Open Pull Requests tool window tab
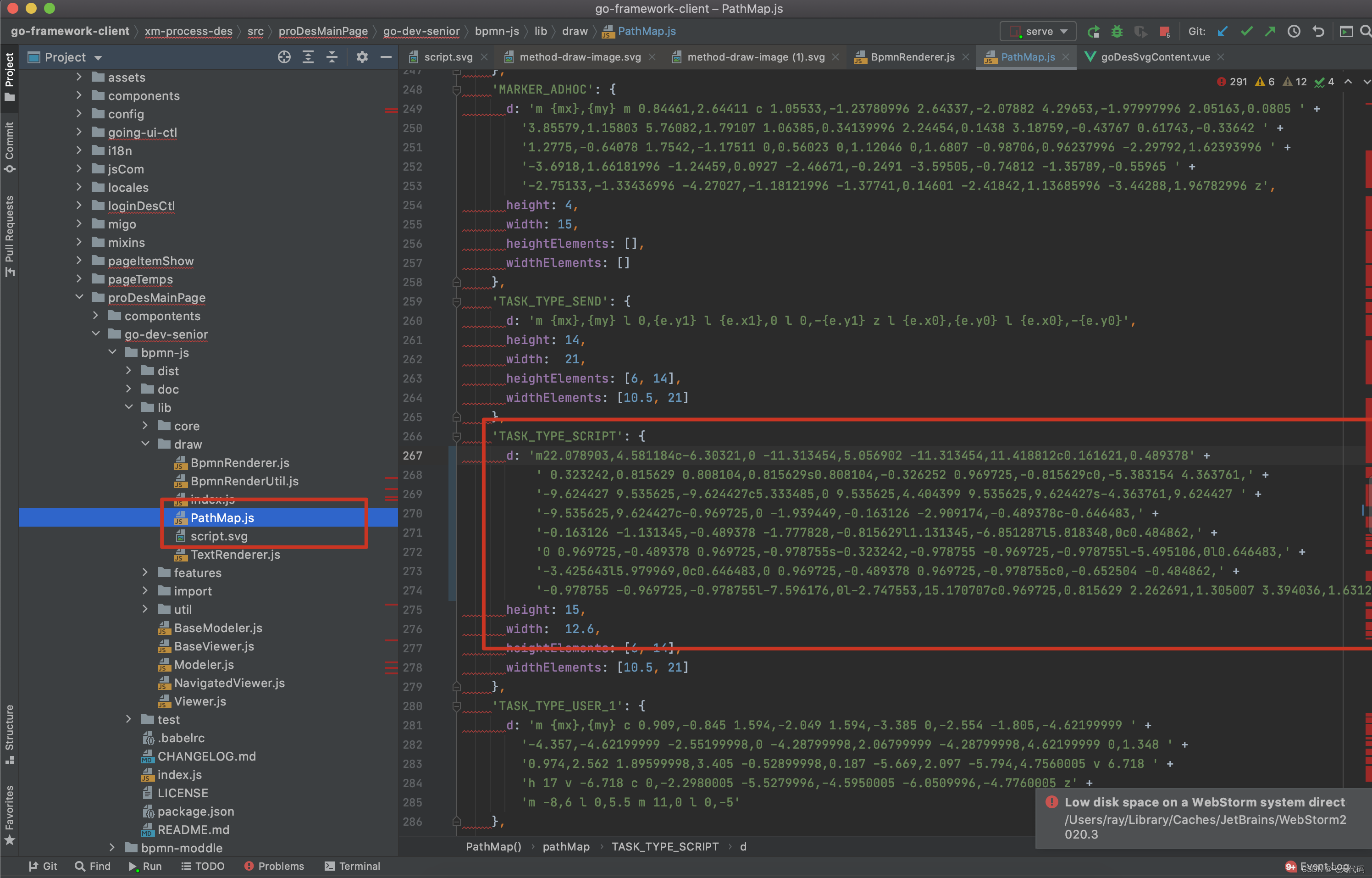This screenshot has width=1372, height=878. pos(9,236)
